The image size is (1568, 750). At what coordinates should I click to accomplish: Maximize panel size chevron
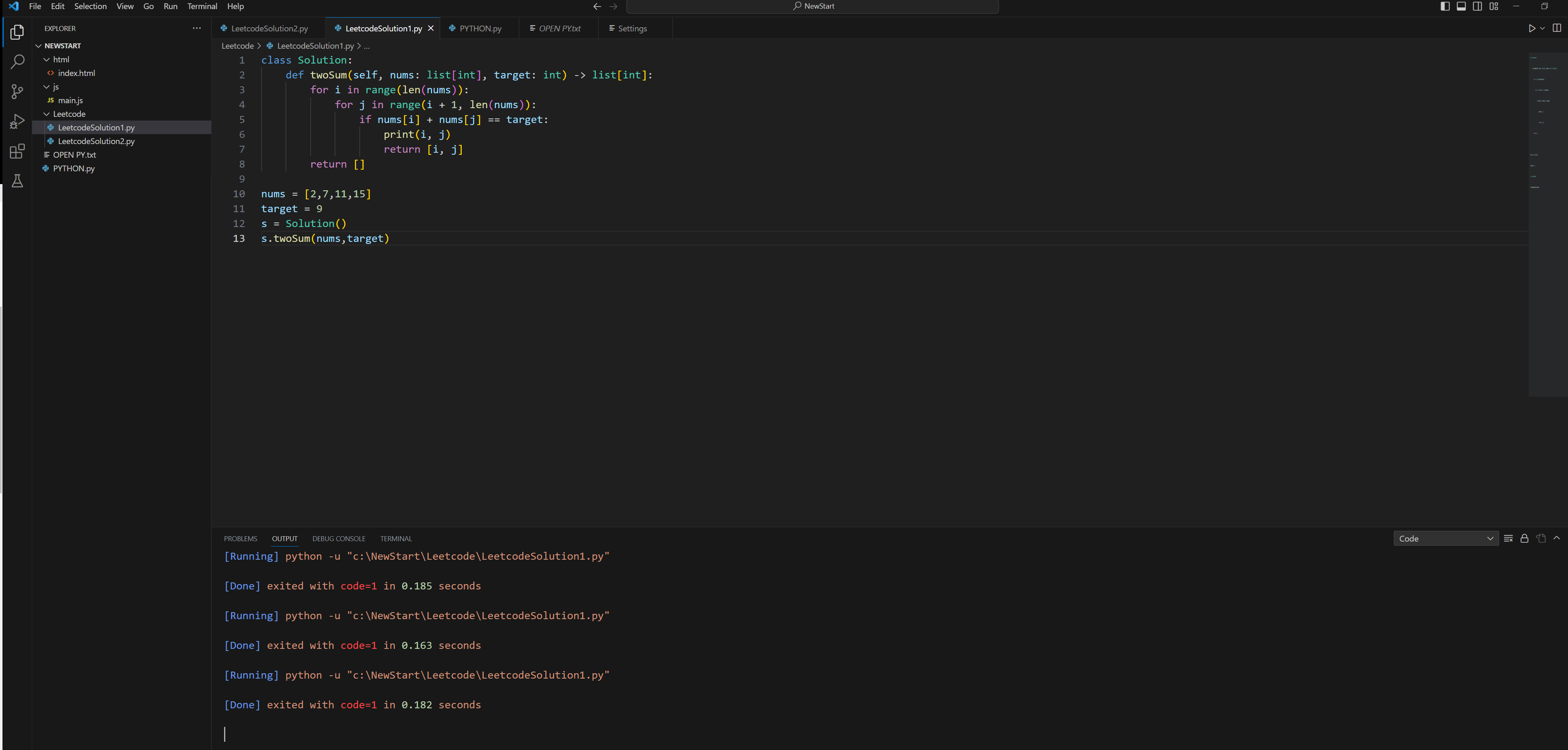[x=1556, y=538]
